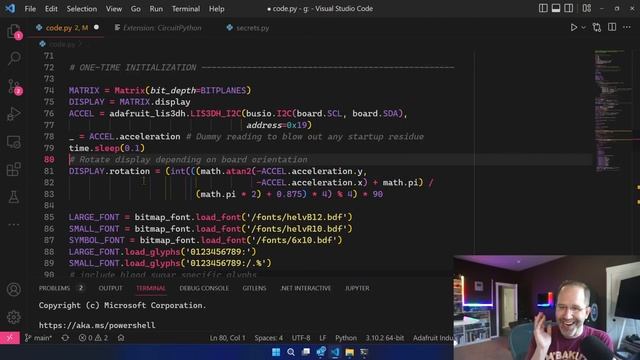The width and height of the screenshot is (640, 360).
Task: Synchronize changes icon in status bar
Action: pyautogui.click(x=65, y=338)
